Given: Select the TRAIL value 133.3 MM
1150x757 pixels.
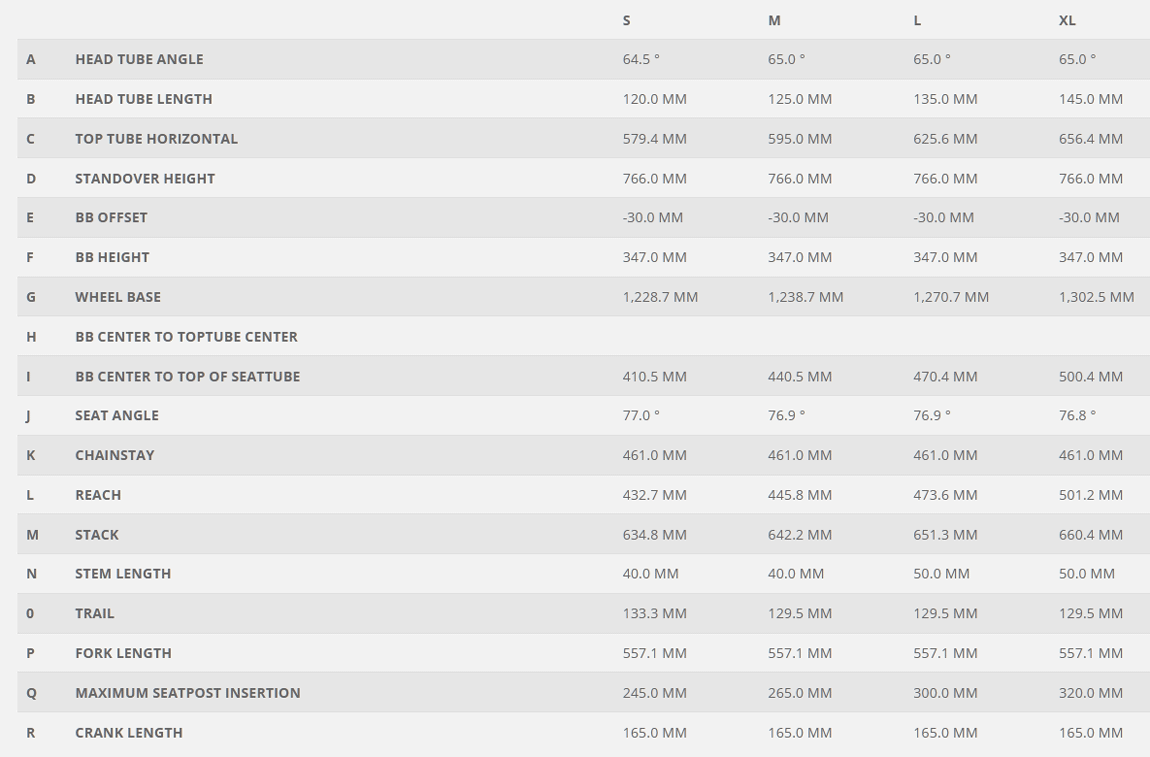Looking at the screenshot, I should click(655, 613).
